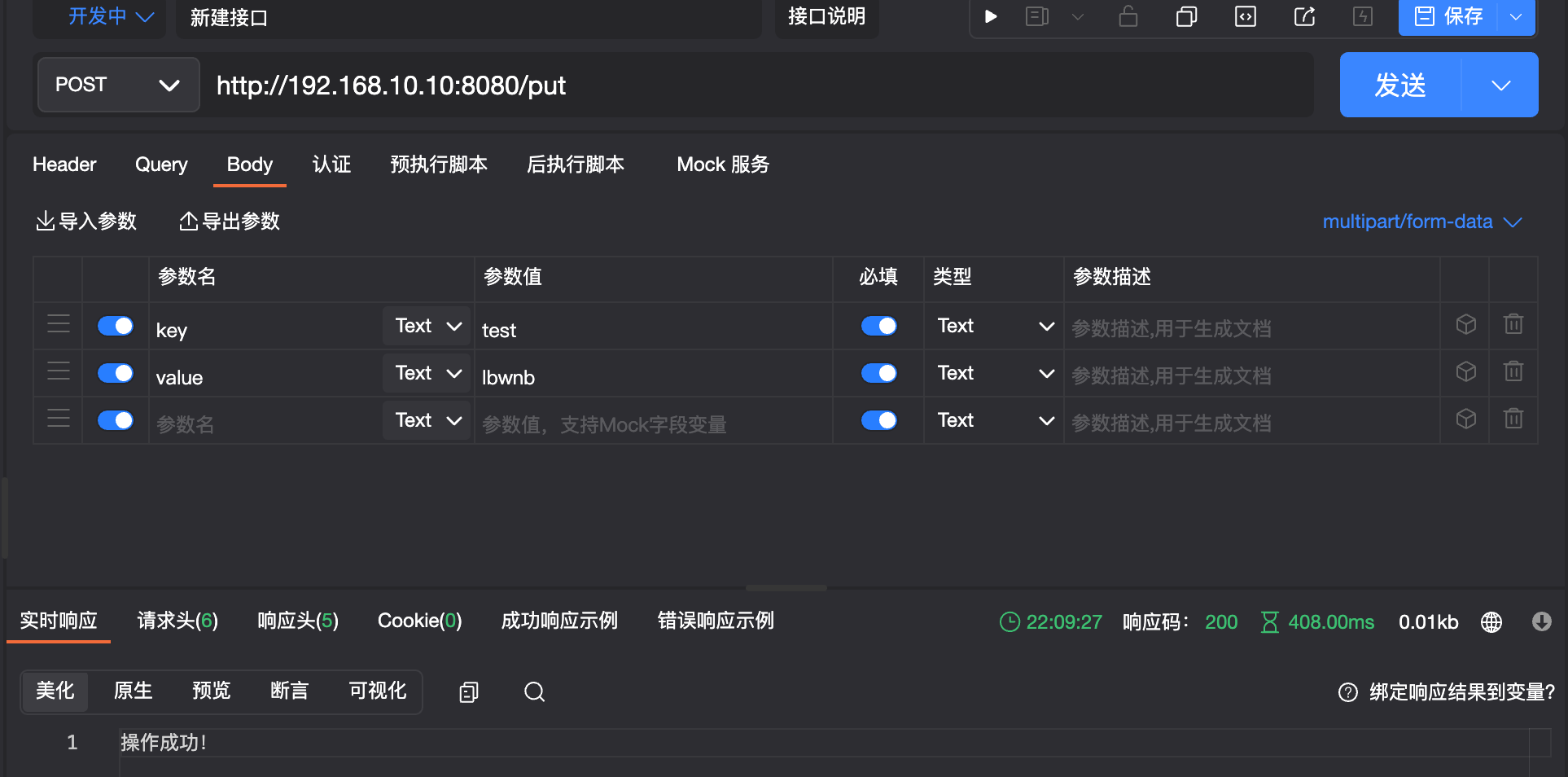Screen dimensions: 1568x777
Task: Click the share interface icon
Action: pos(1304,16)
